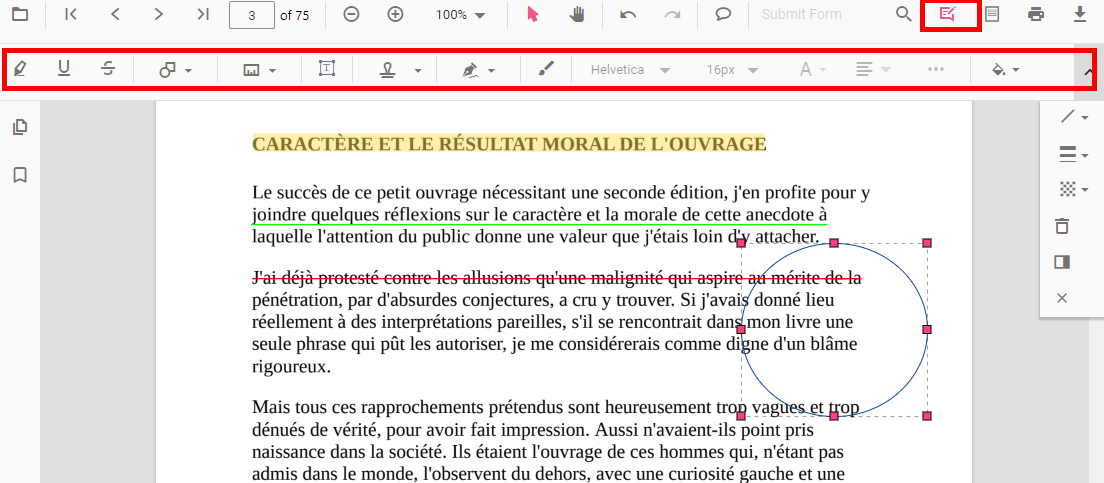Open the page thumbnails panel

pyautogui.click(x=20, y=127)
